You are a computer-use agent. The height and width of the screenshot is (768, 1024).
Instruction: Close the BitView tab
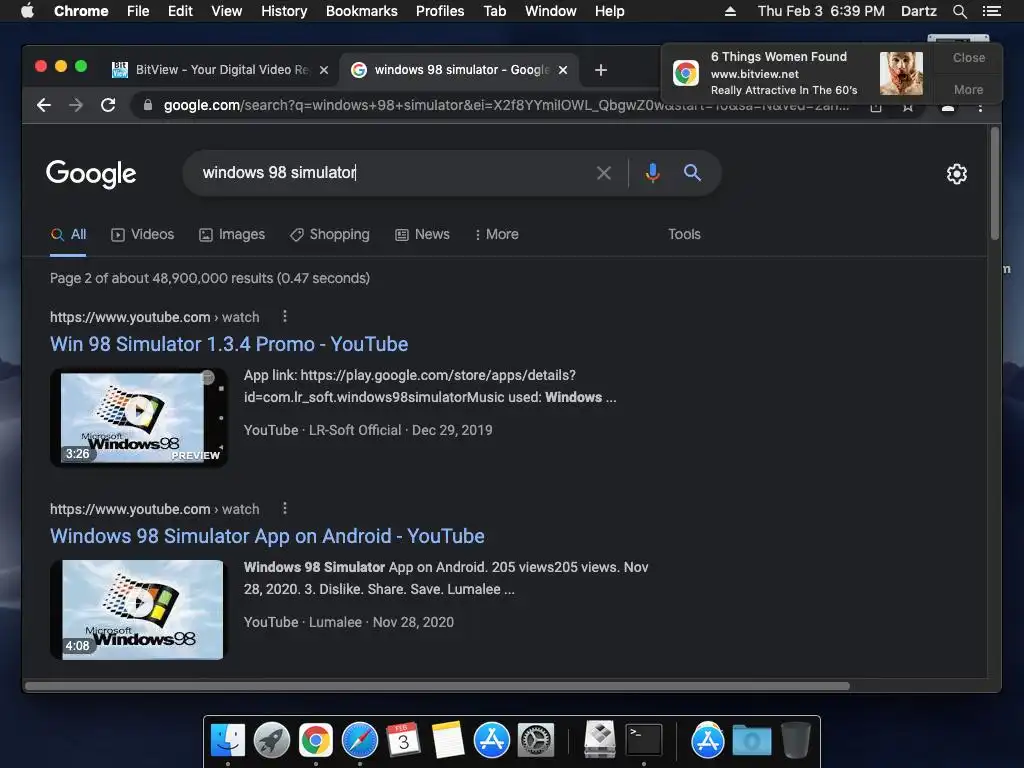pyautogui.click(x=324, y=70)
